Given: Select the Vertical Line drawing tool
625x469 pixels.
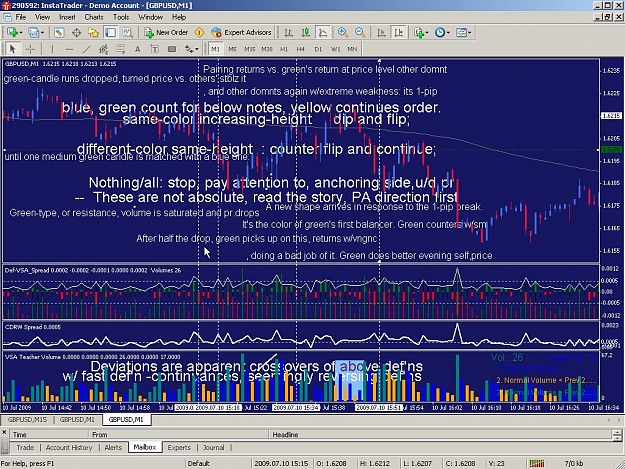Looking at the screenshot, I should coord(52,49).
